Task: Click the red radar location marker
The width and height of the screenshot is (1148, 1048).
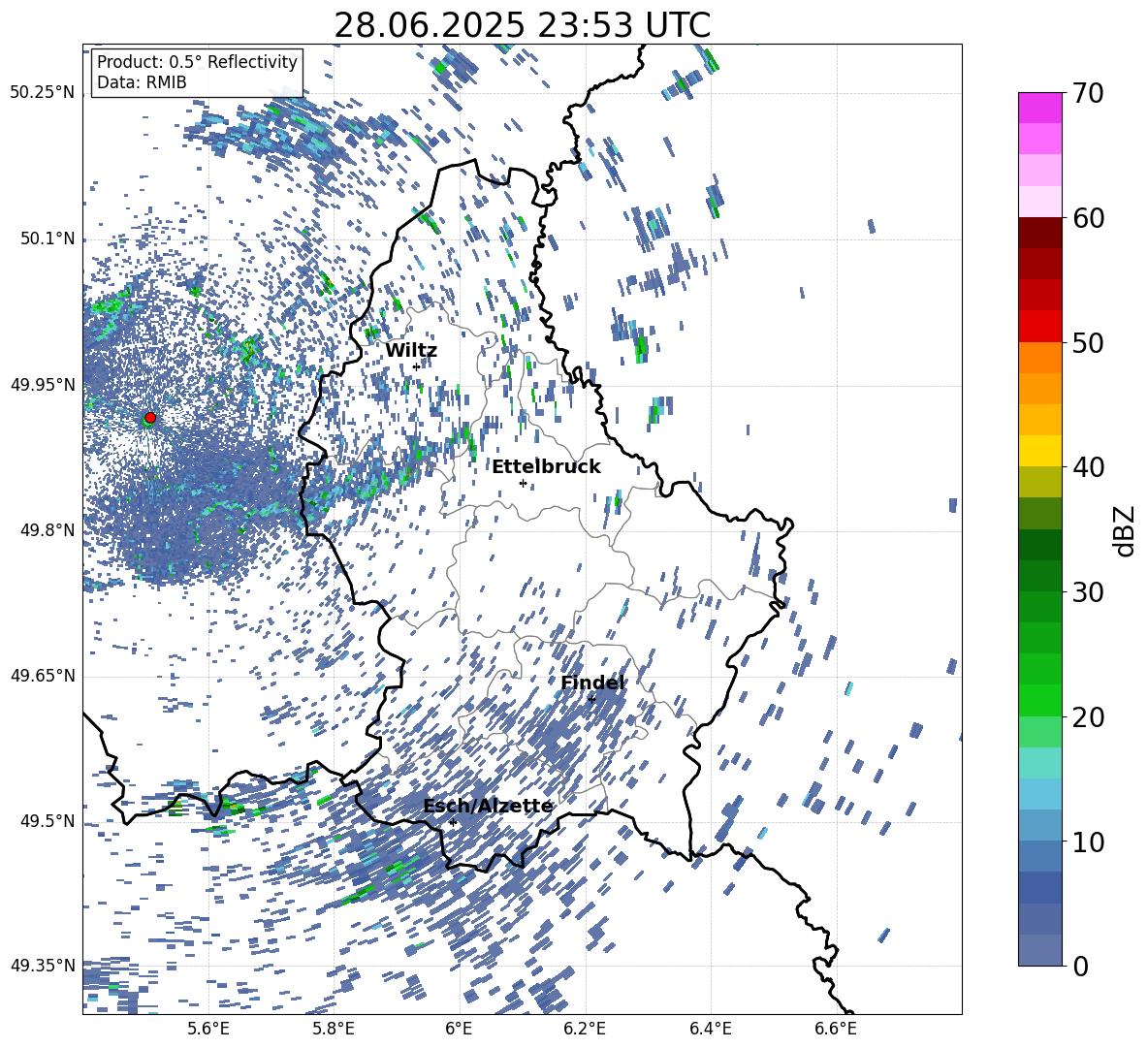Action: [150, 418]
